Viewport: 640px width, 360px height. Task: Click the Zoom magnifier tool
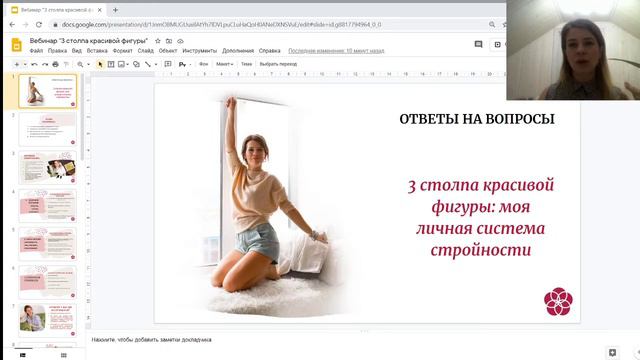point(80,64)
